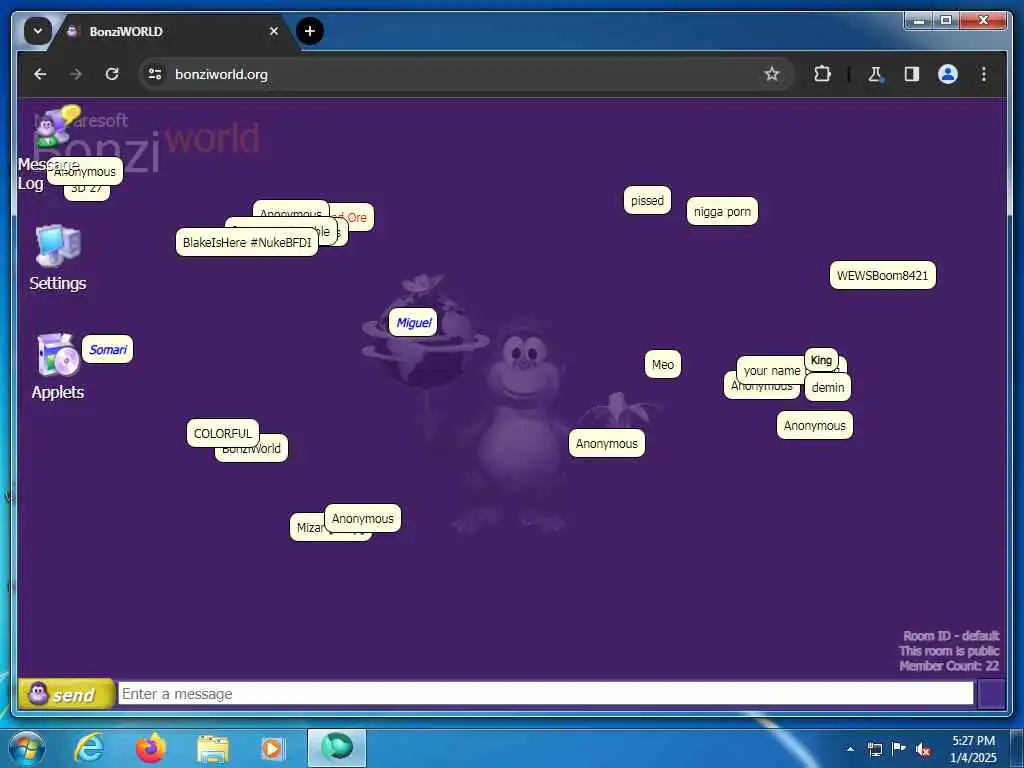Open the Windows Start menu orb
The width and height of the screenshot is (1024, 768).
(x=26, y=748)
